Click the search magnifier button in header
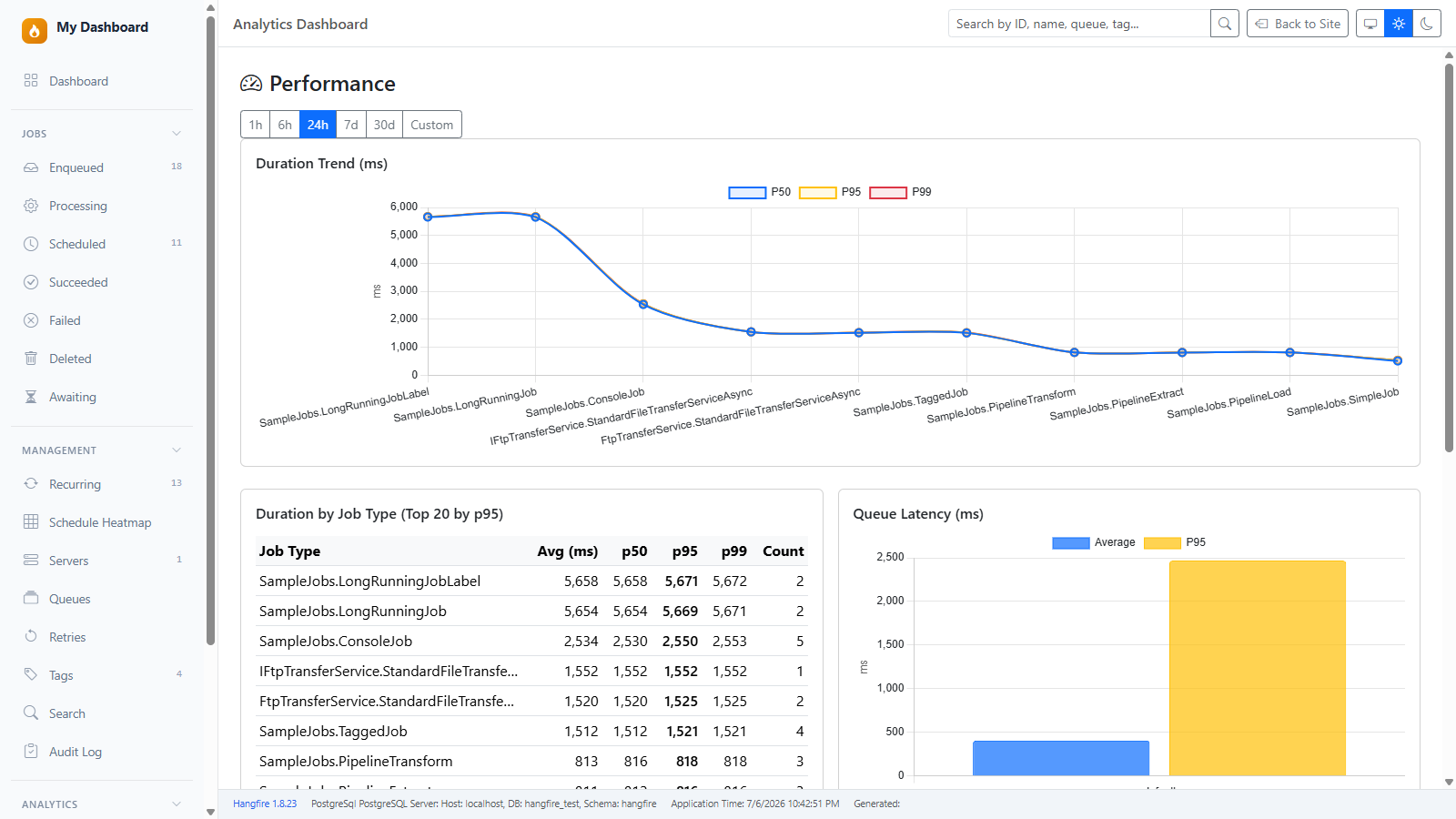1456x819 pixels. [x=1225, y=24]
